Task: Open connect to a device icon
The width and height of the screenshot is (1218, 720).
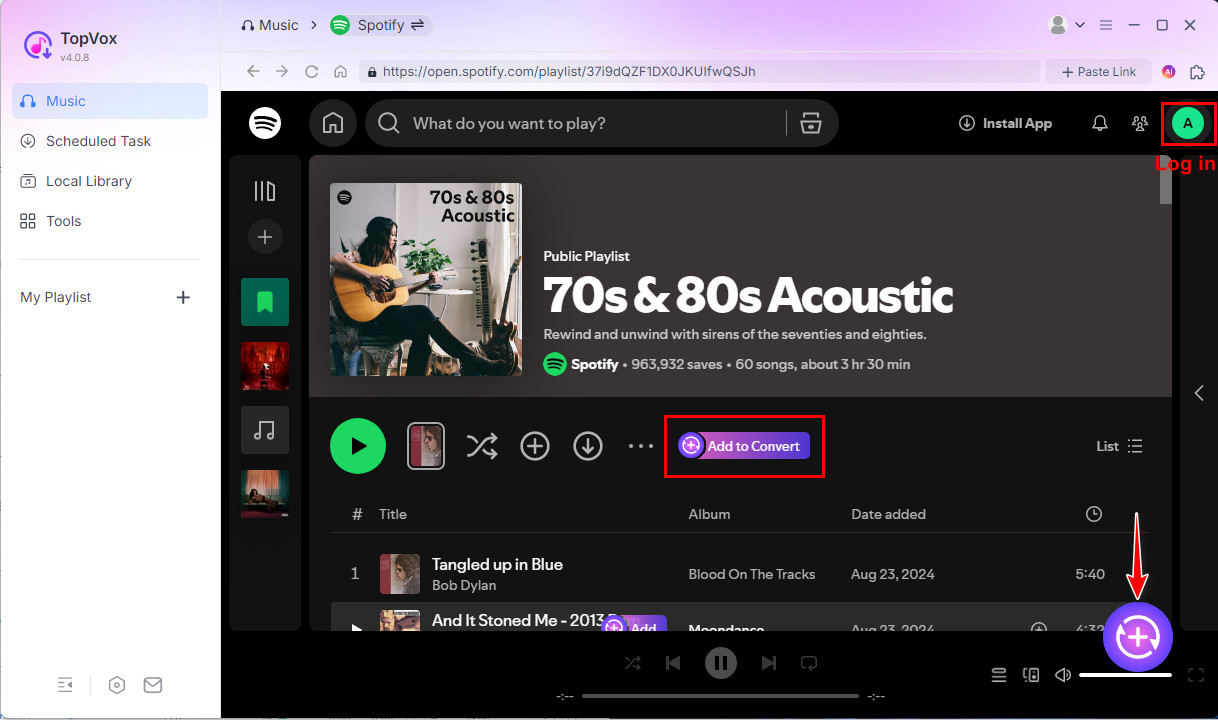Action: 1031,675
